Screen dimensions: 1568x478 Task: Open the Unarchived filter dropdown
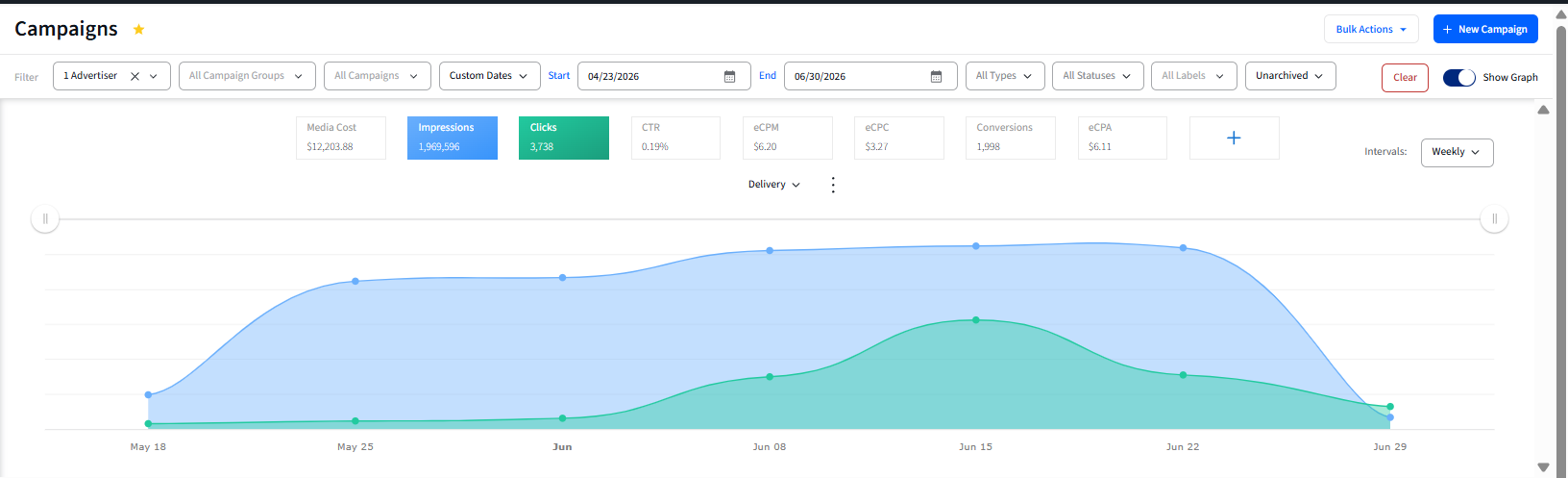(1290, 76)
